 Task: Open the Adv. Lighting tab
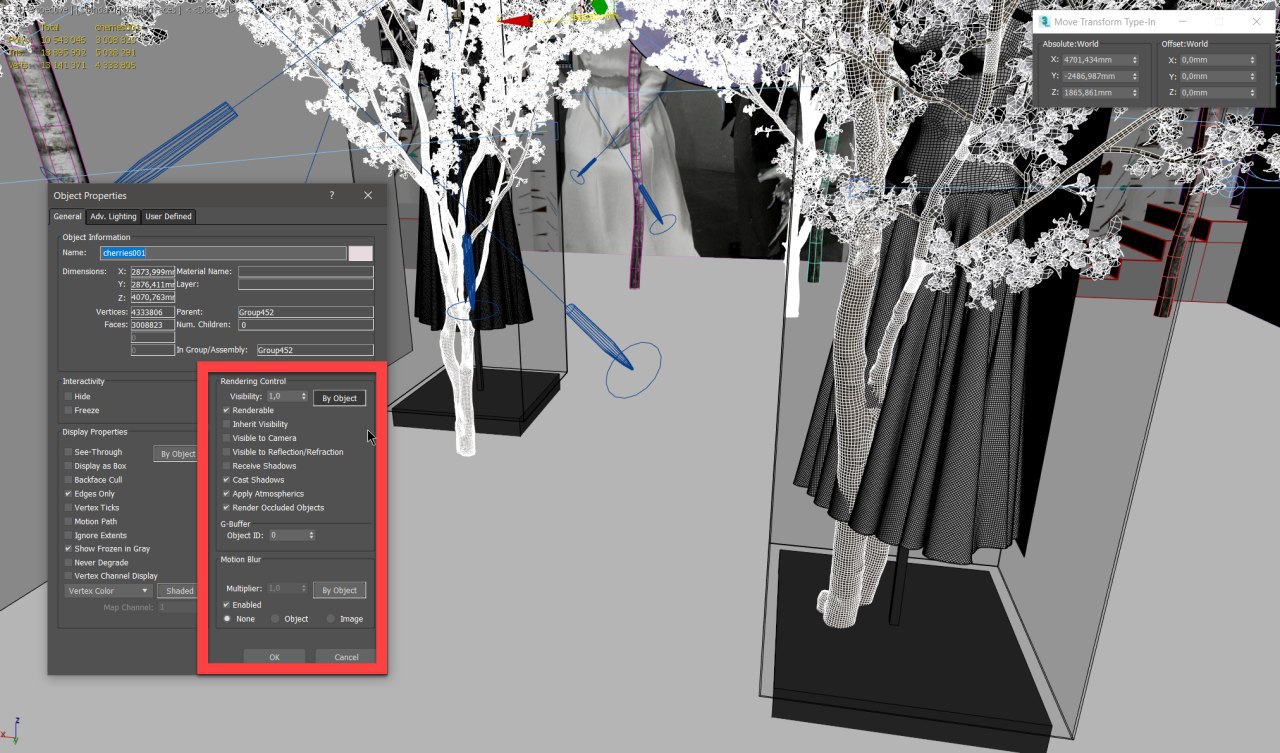(x=113, y=216)
